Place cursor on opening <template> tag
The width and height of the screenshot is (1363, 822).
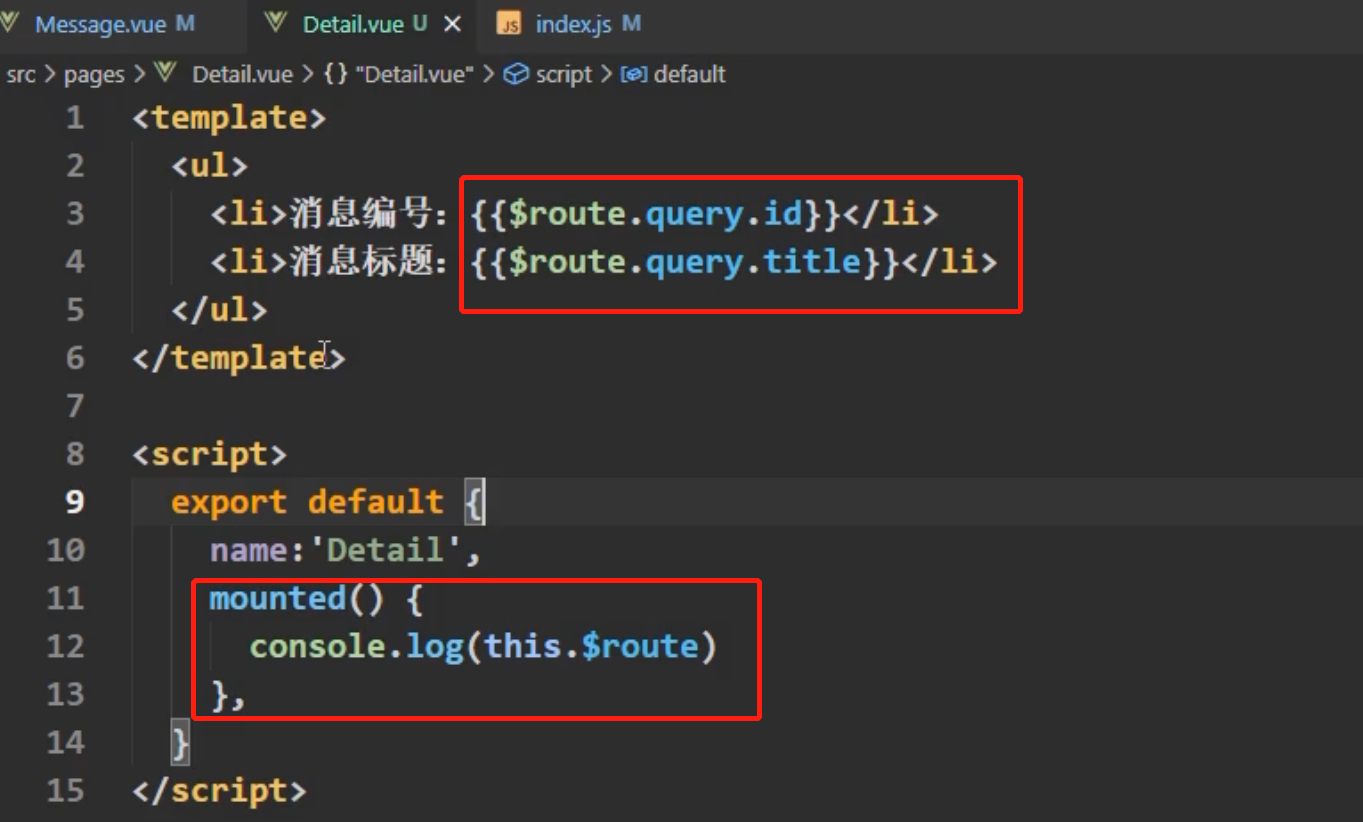tap(229, 118)
